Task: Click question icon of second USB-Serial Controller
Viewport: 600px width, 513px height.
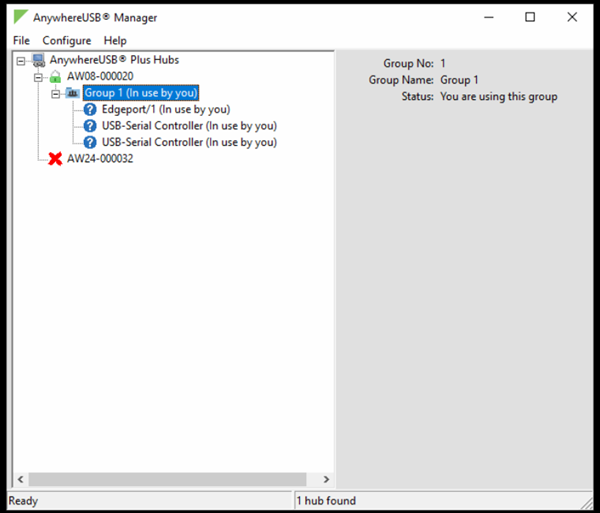Action: 90,142
